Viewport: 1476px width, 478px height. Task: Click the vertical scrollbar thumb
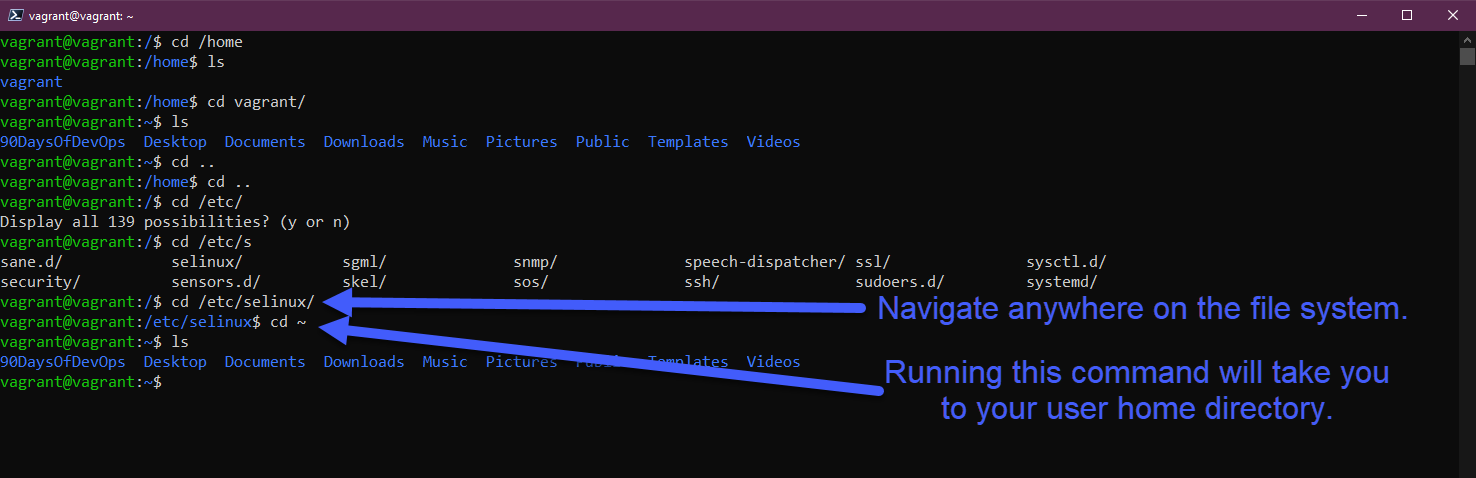[x=1467, y=56]
